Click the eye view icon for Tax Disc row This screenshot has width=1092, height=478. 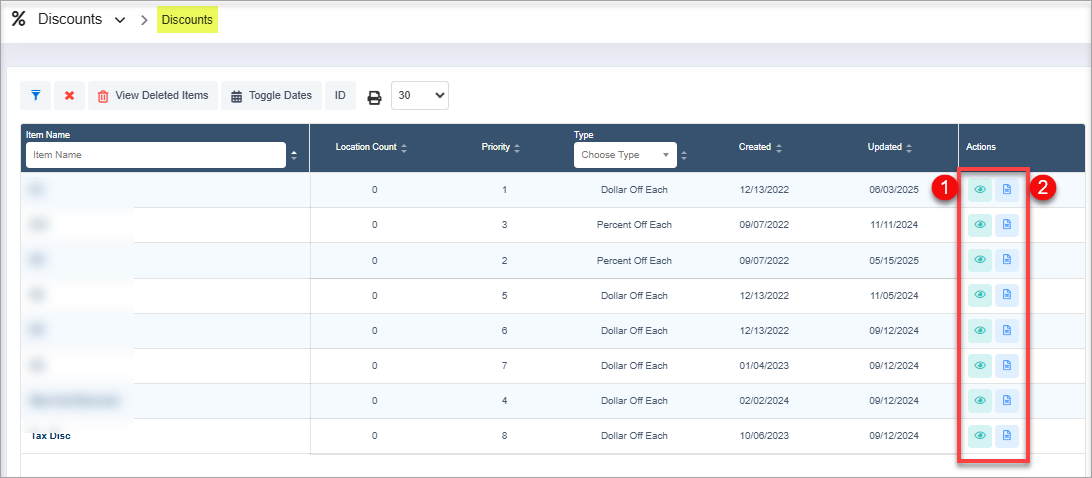click(980, 435)
